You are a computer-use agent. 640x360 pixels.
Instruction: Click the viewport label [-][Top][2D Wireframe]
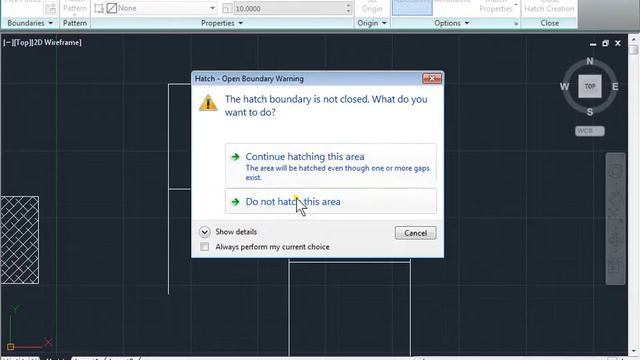[42, 42]
